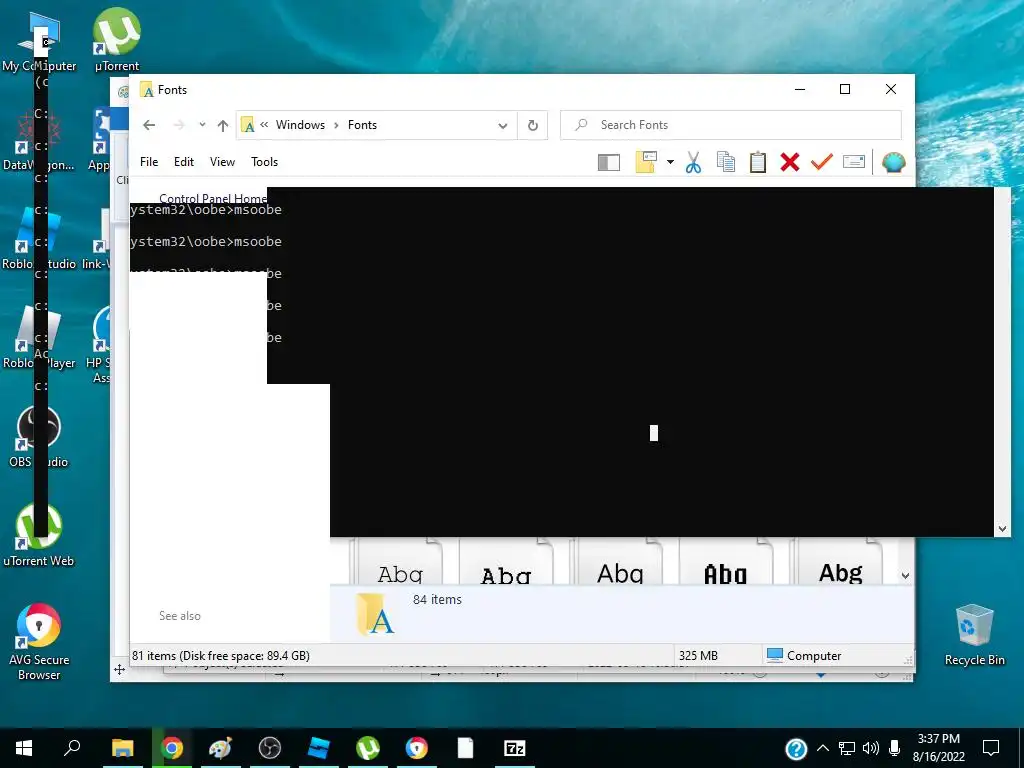Image resolution: width=1024 pixels, height=768 pixels.
Task: Open OBS Studio desktop shortcut
Action: (39, 436)
